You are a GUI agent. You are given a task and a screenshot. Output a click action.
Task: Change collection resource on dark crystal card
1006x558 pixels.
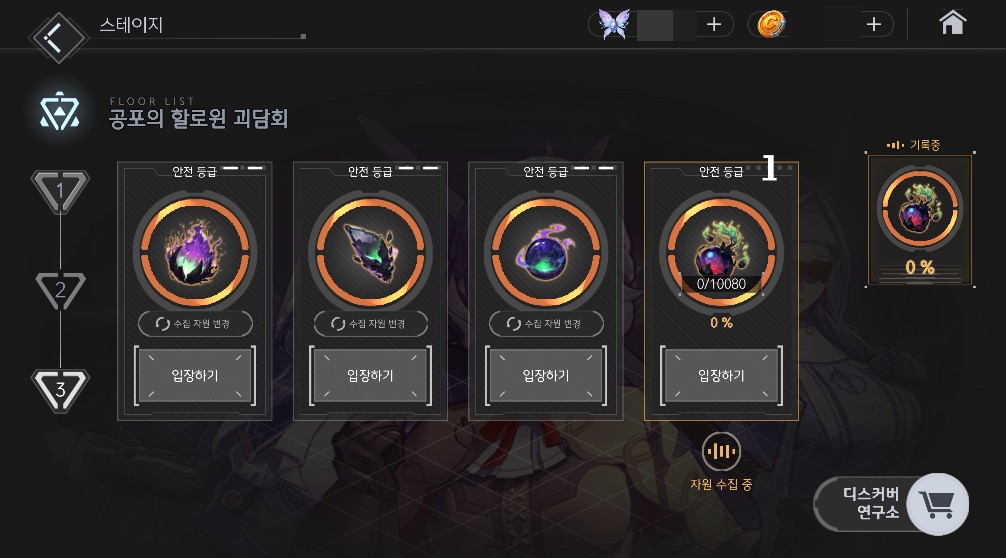pos(370,324)
